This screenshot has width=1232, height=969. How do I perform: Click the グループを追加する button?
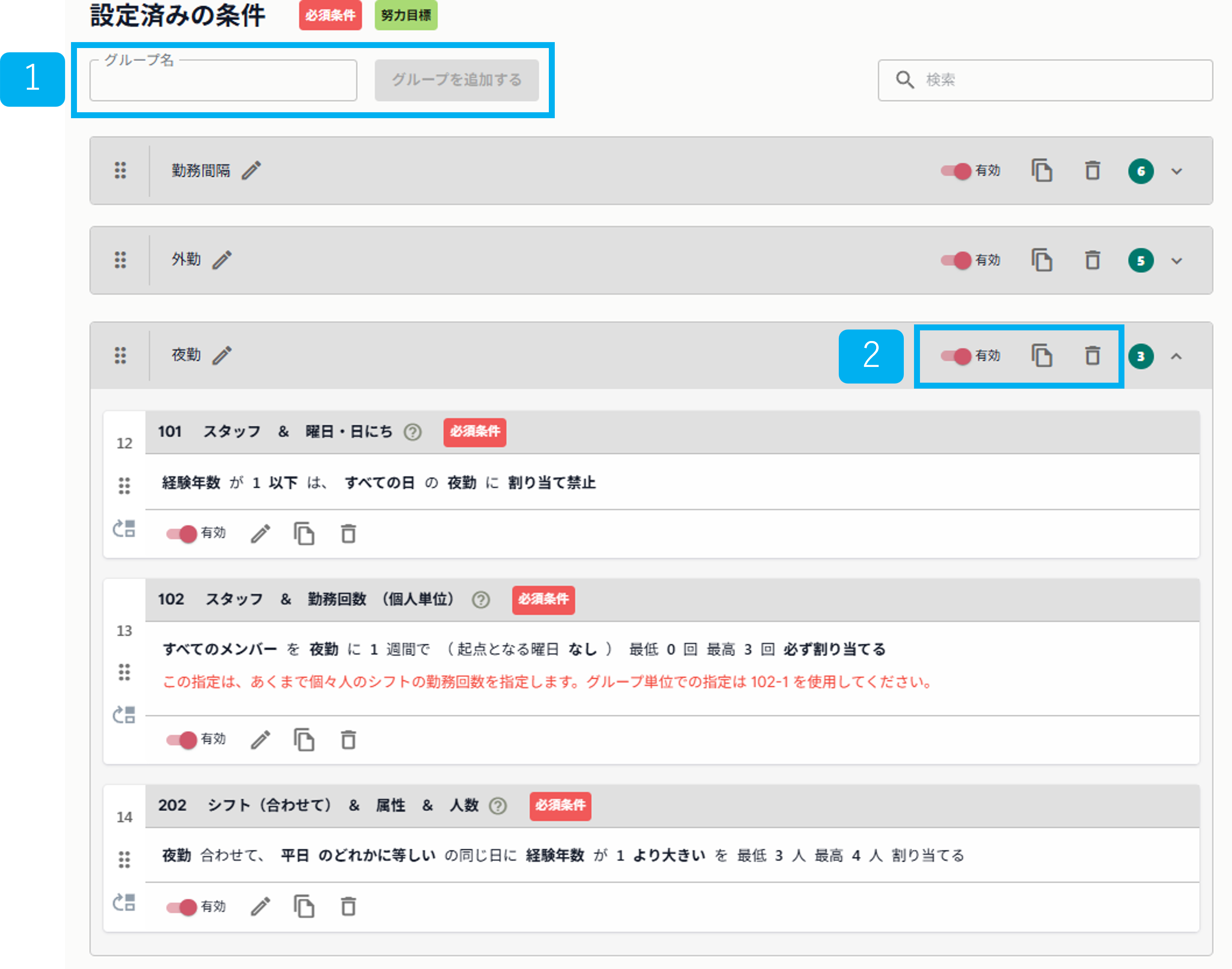(457, 80)
